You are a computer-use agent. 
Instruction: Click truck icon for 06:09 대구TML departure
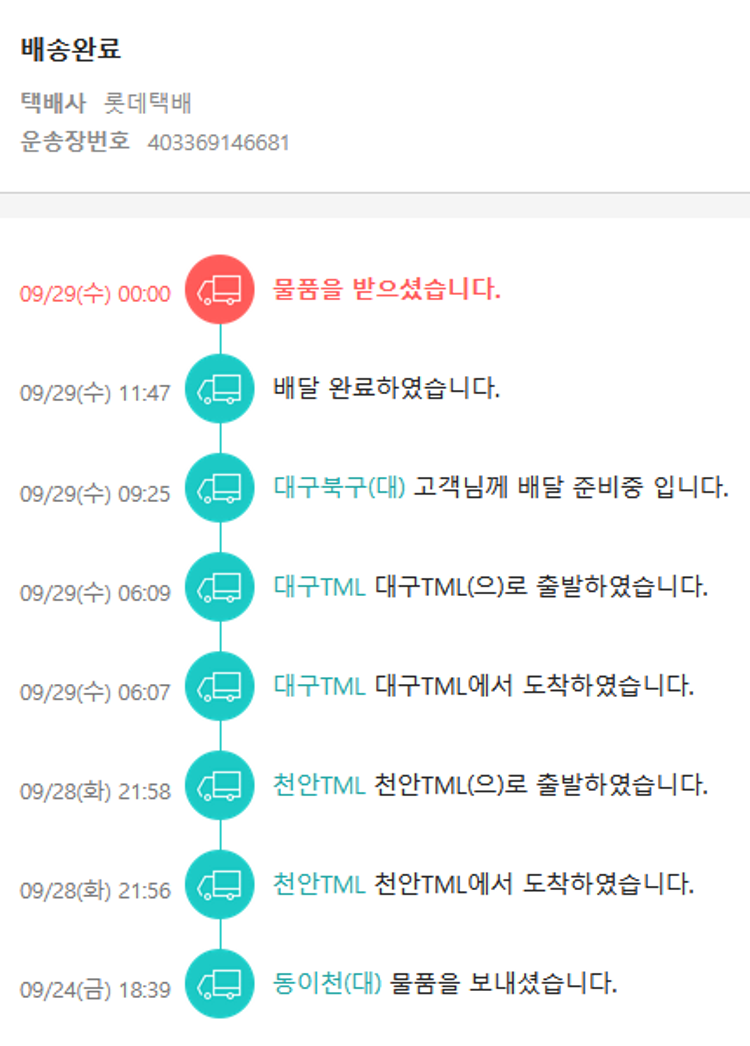220,587
